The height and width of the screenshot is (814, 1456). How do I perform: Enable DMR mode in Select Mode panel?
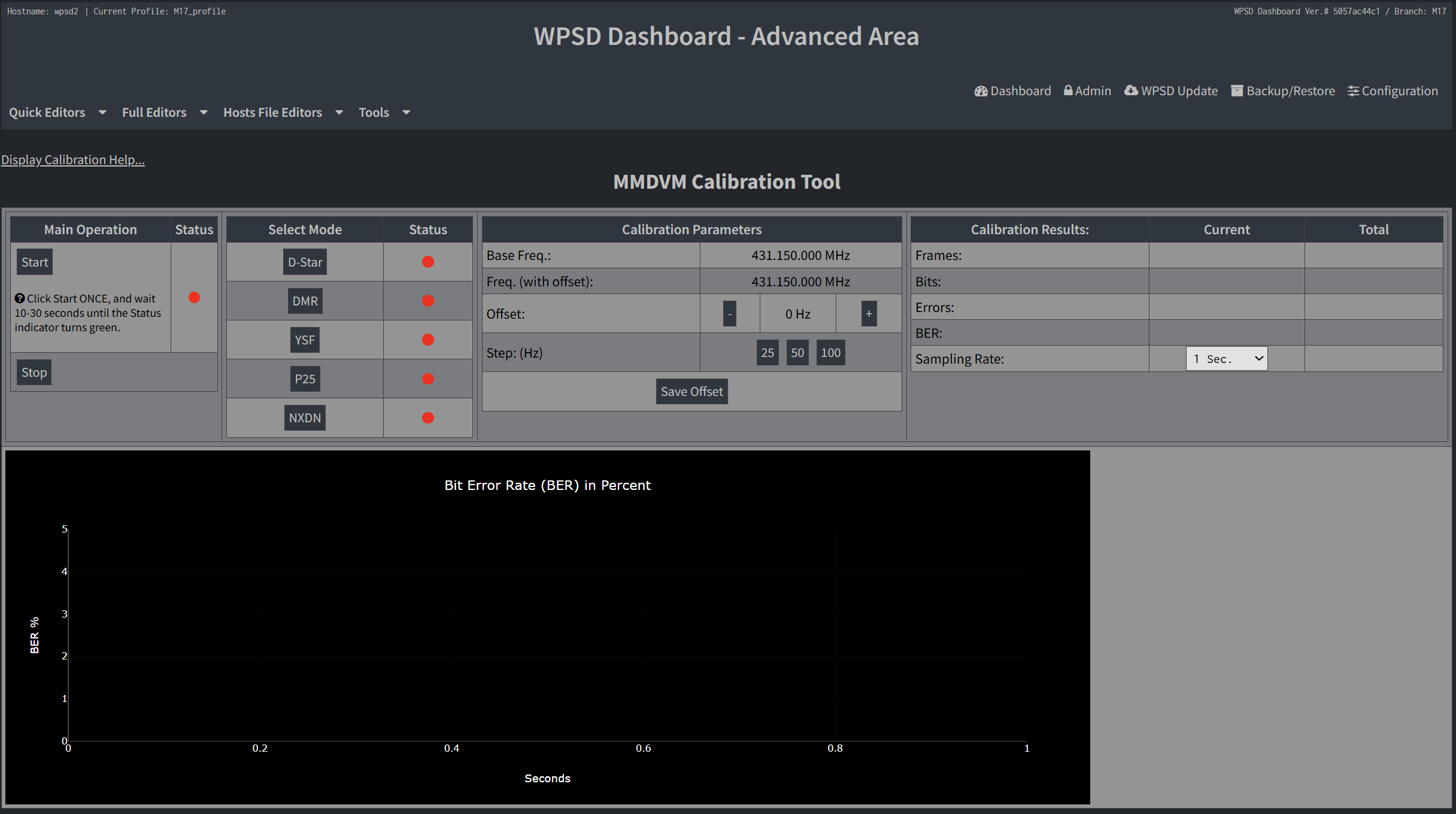point(305,301)
